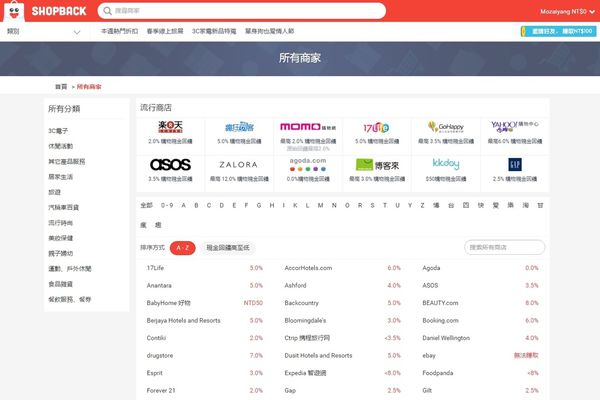Open the Dusit Hotels and Resorts row
Screen dimensions: 600x400
click(x=342, y=356)
